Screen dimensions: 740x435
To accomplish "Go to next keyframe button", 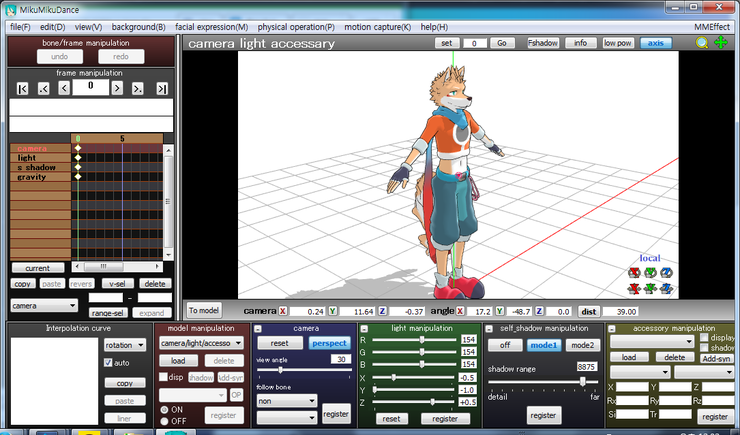I will [137, 88].
